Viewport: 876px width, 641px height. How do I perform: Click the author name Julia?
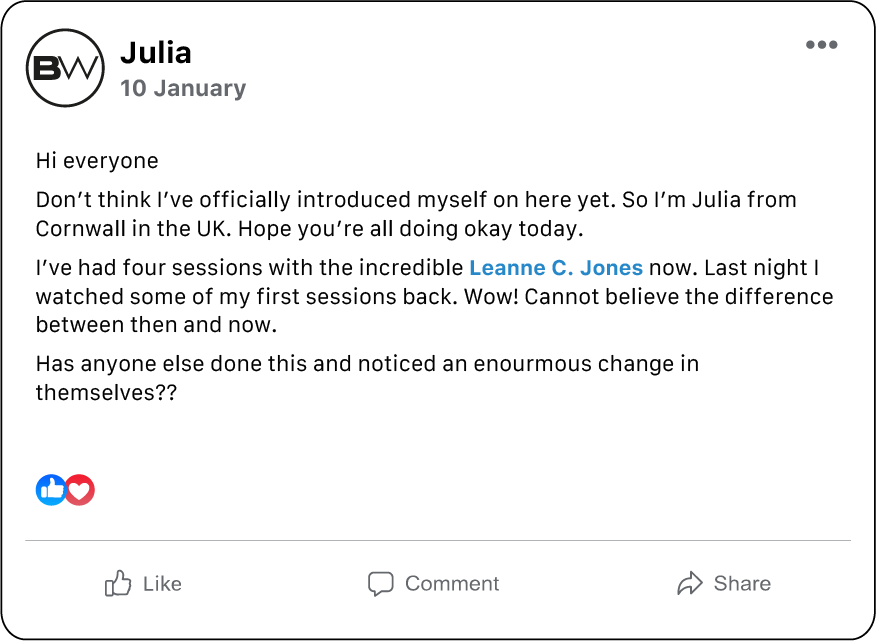[x=156, y=52]
